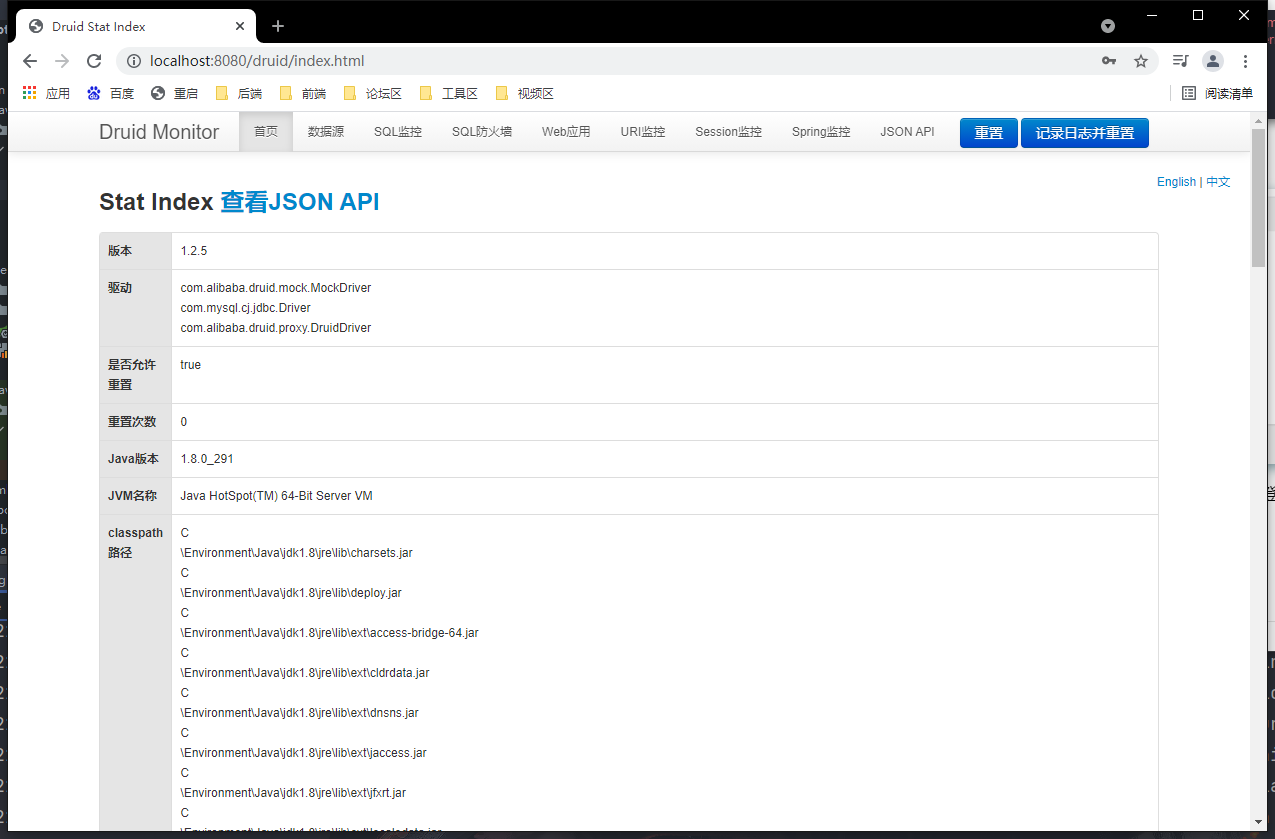Open the 数据源 nav tab
The image size is (1275, 839).
(x=326, y=132)
